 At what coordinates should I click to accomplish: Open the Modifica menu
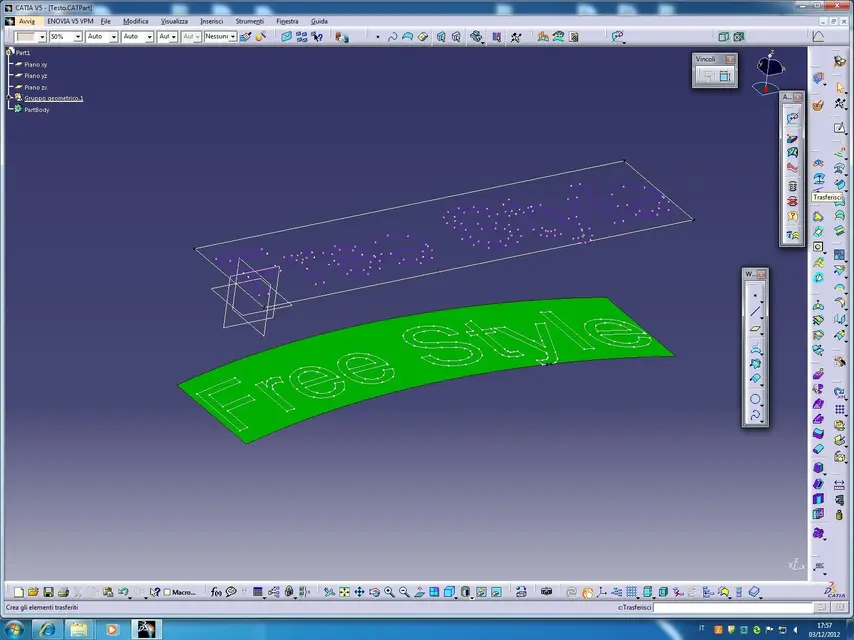136,21
